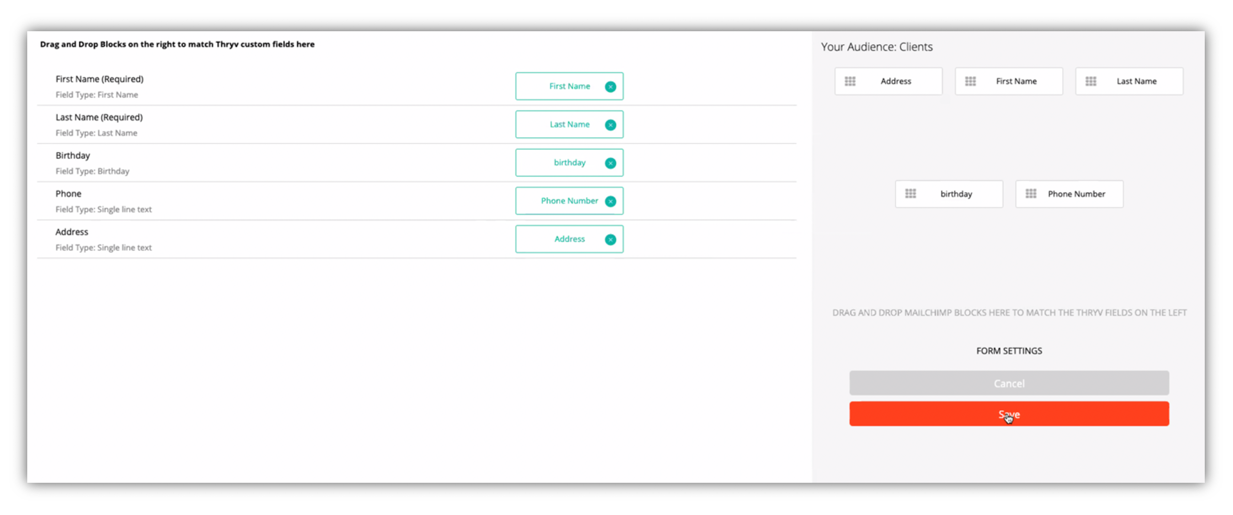Remove the Address mapped field

click(x=610, y=239)
